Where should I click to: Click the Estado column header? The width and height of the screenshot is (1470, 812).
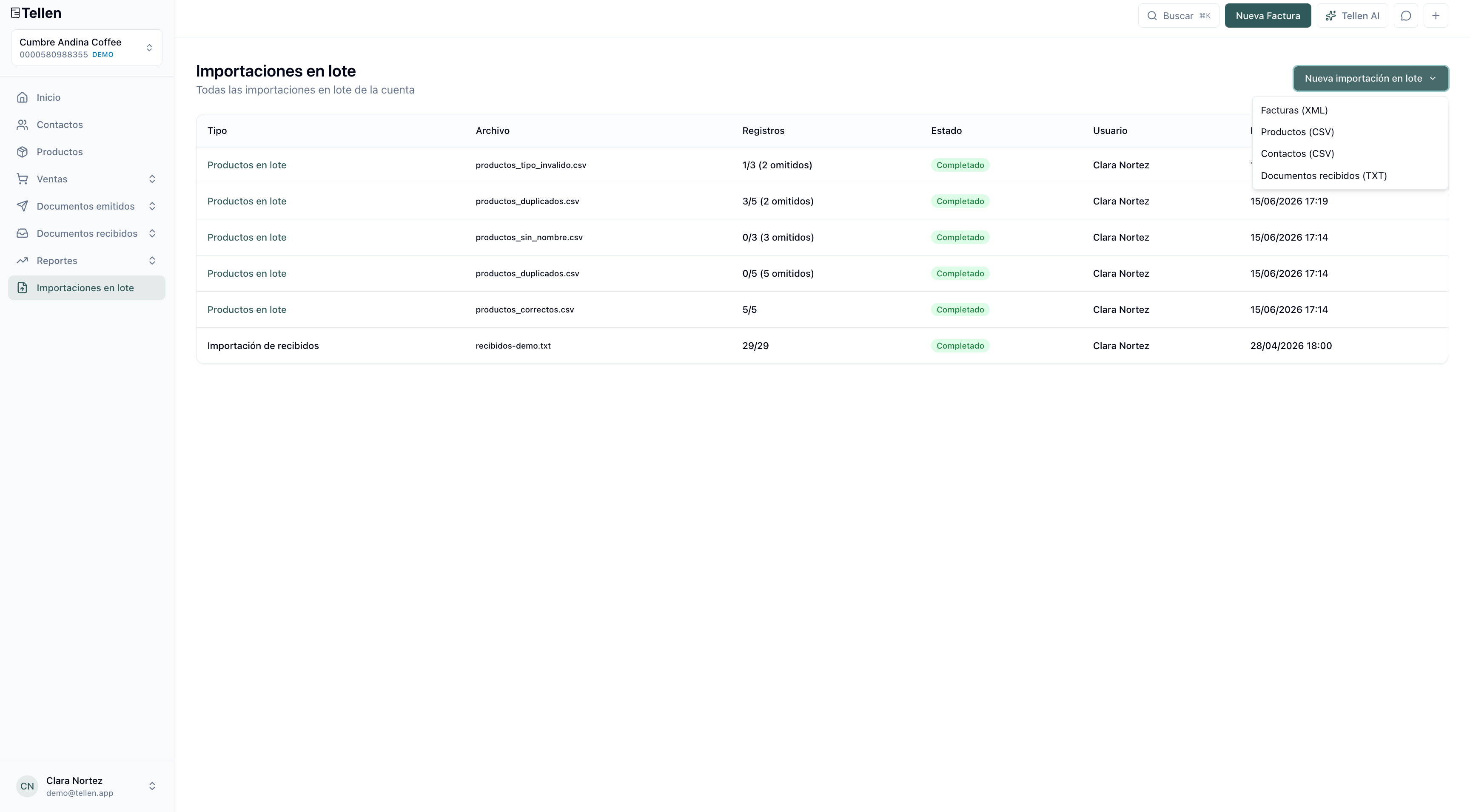click(946, 131)
